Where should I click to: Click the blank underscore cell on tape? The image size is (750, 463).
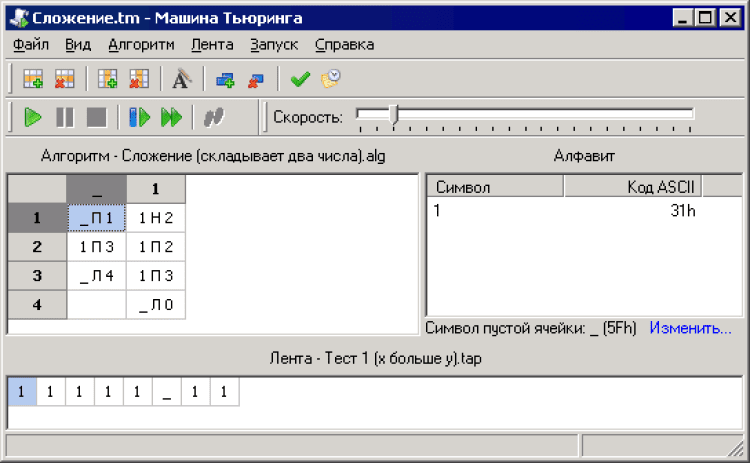click(167, 392)
